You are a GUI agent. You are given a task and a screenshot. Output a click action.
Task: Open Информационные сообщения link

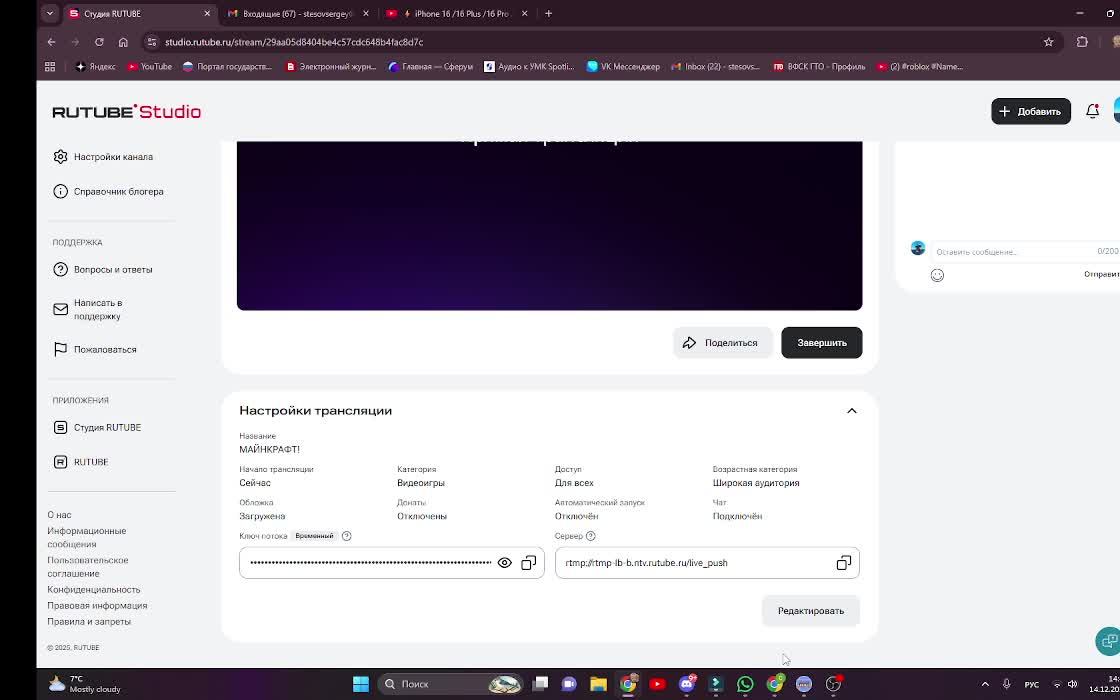click(86, 537)
